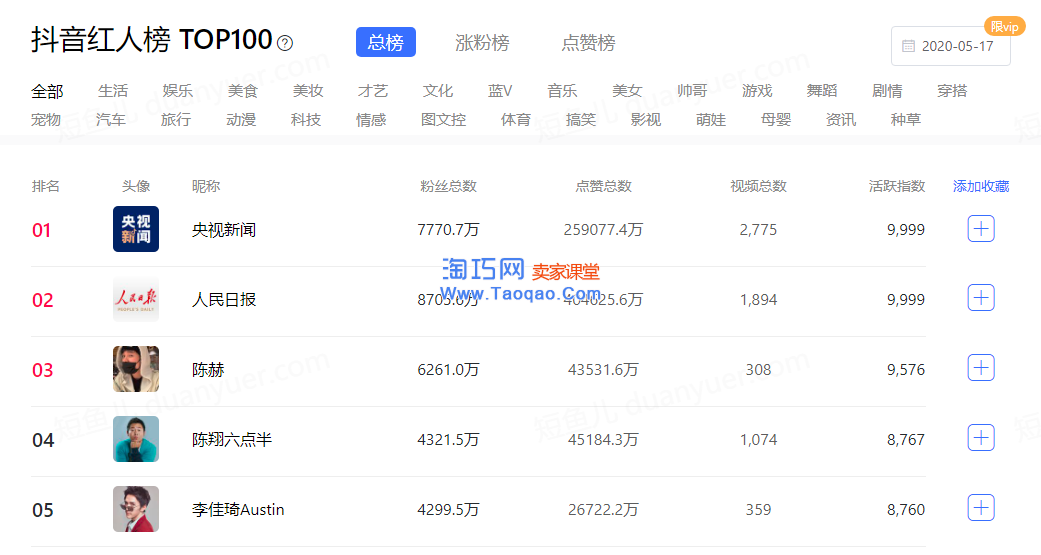Filter by 穿搭 category
The image size is (1041, 555).
coord(952,91)
